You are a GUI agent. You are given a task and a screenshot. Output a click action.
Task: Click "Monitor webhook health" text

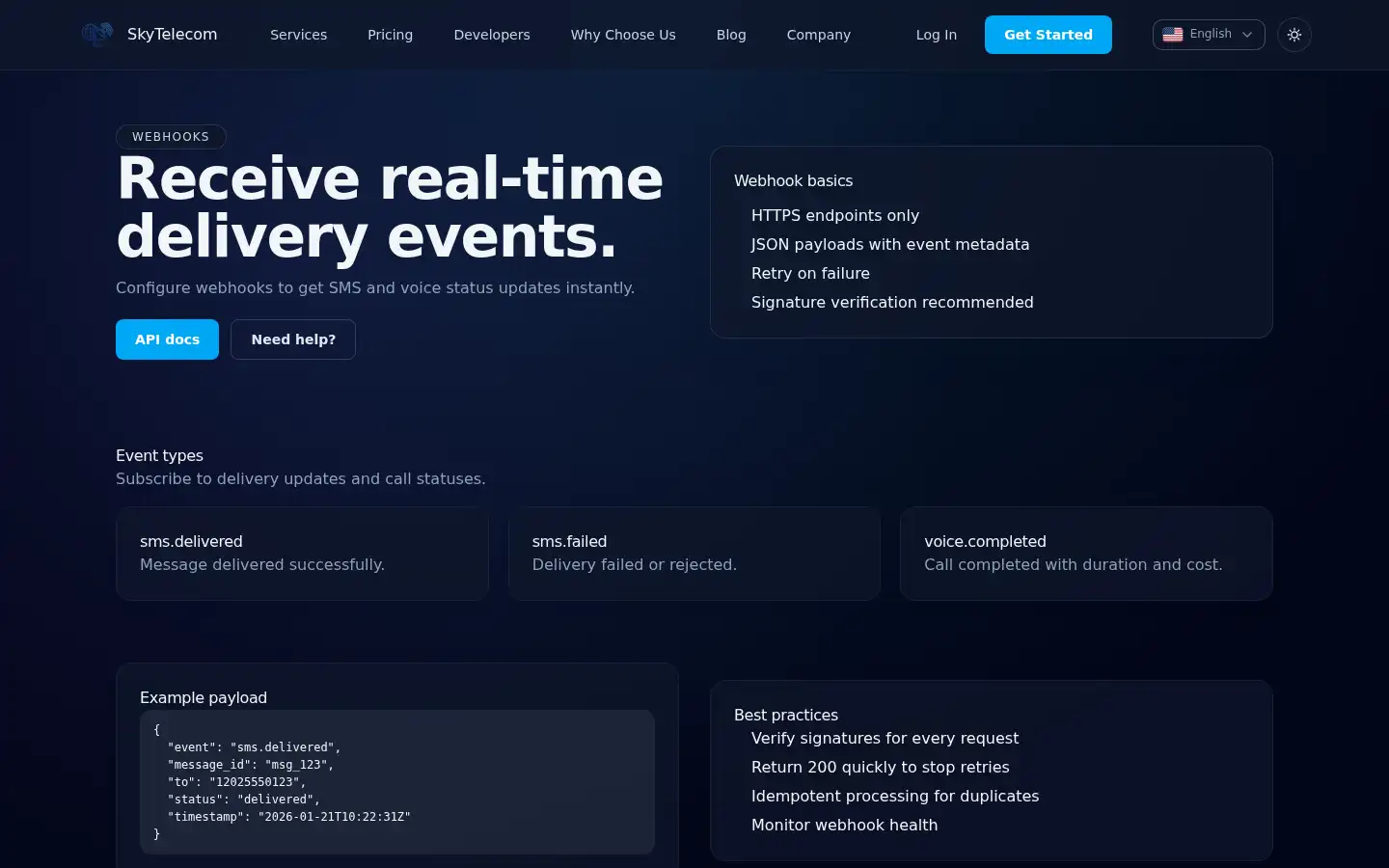coord(844,826)
